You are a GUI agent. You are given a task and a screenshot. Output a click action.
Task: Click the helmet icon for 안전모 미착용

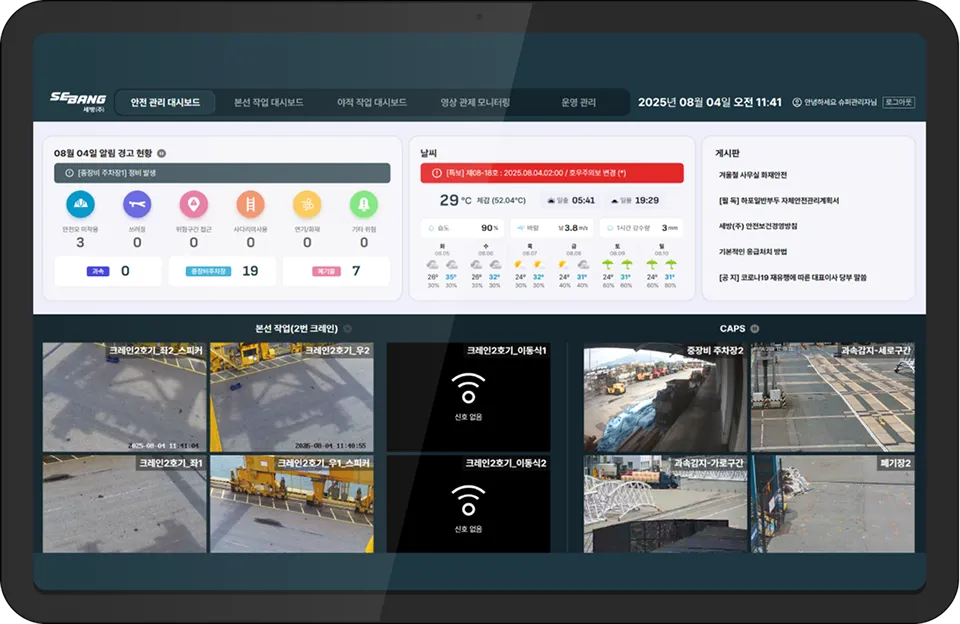tap(80, 205)
